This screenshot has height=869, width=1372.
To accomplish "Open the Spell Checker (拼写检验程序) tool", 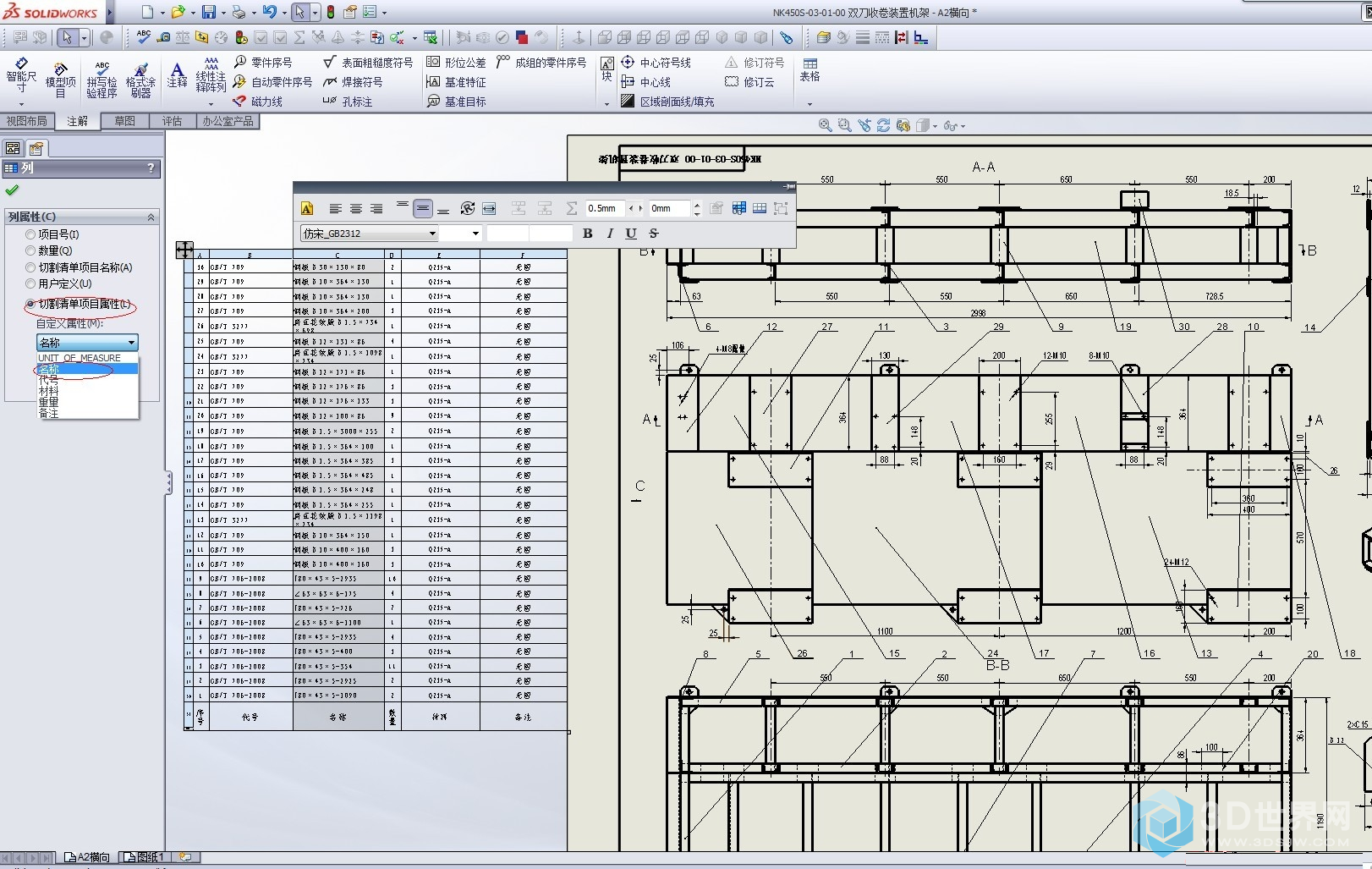I will 102,80.
